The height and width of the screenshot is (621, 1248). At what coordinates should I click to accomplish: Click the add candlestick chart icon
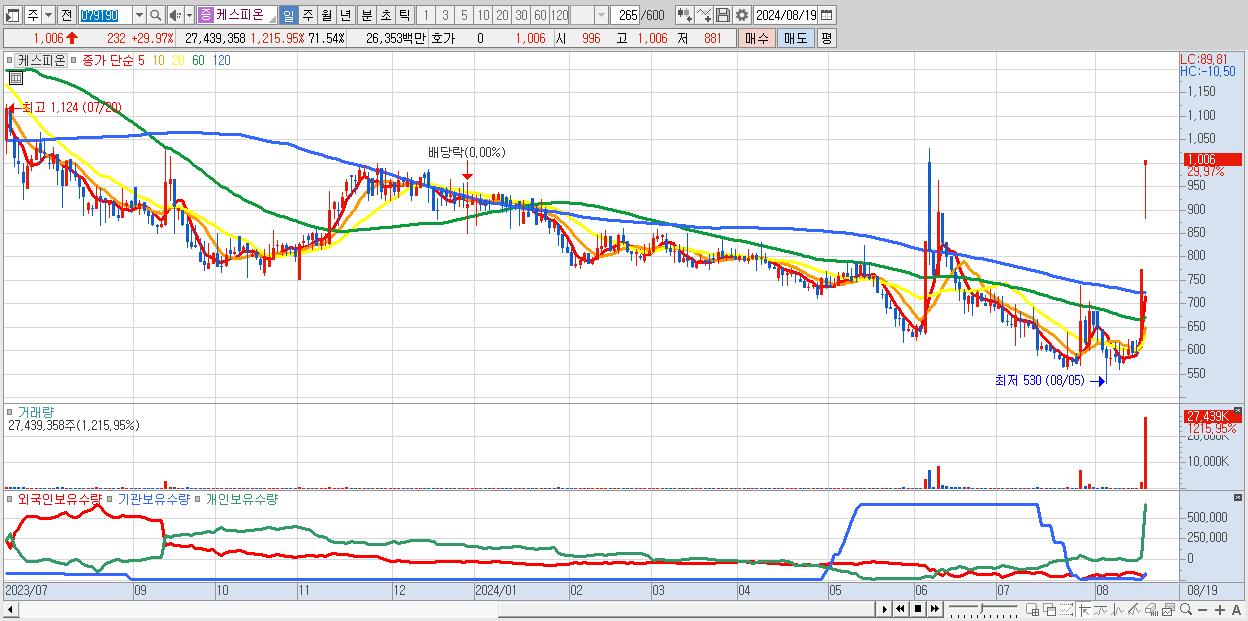[685, 15]
